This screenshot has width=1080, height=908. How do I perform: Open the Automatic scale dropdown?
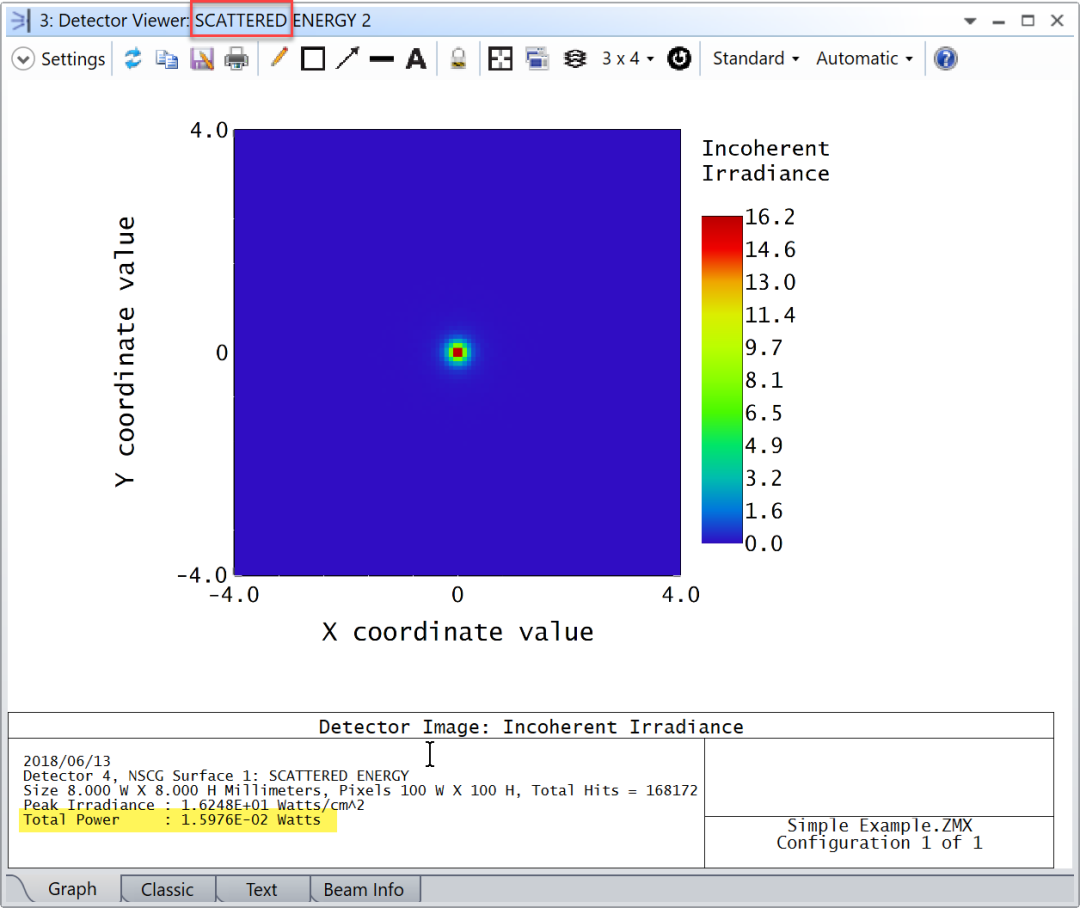(x=862, y=58)
